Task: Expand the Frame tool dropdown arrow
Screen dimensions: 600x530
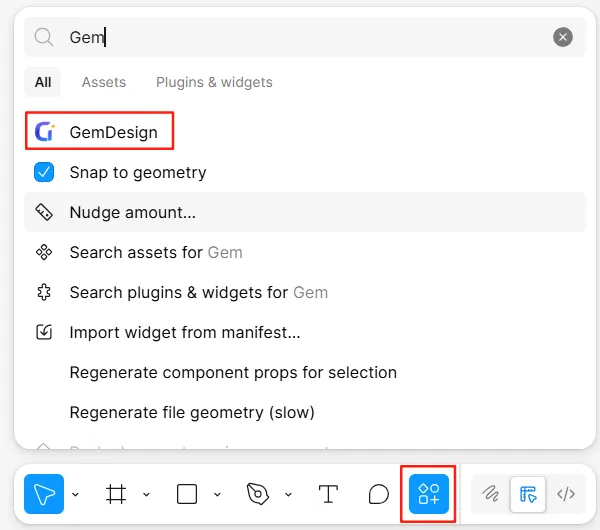Action: 146,494
